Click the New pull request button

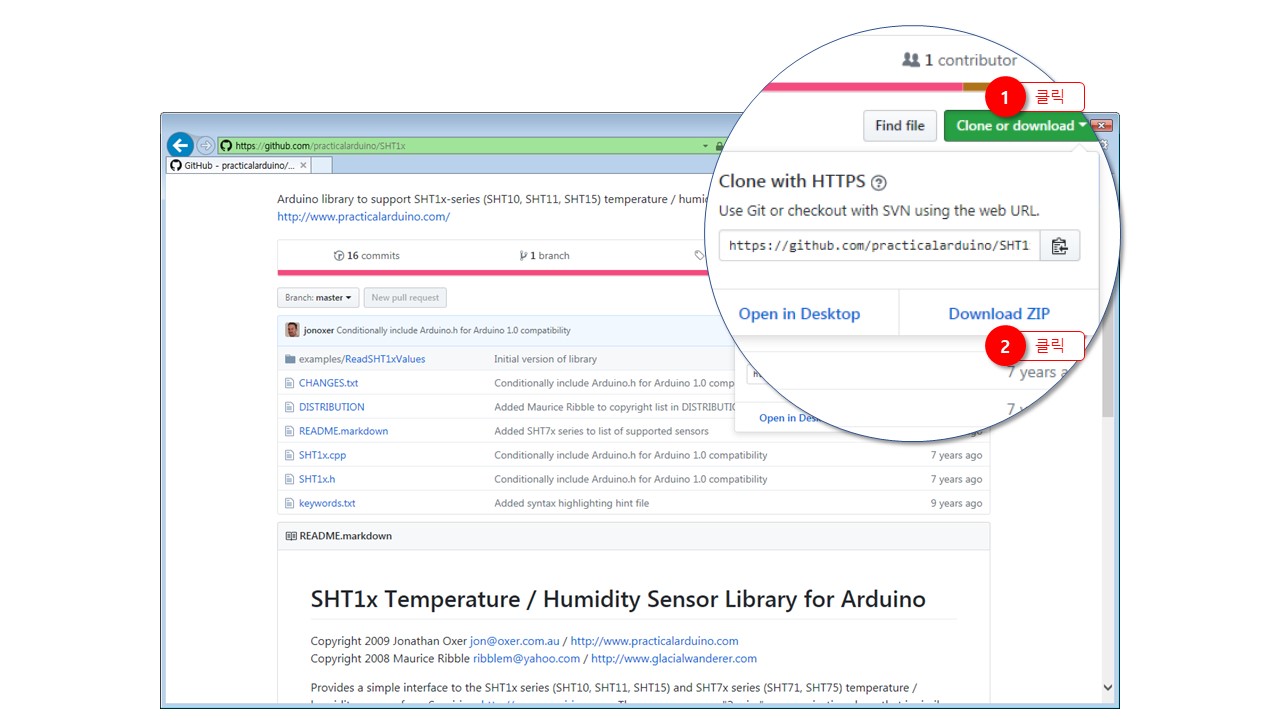click(405, 298)
